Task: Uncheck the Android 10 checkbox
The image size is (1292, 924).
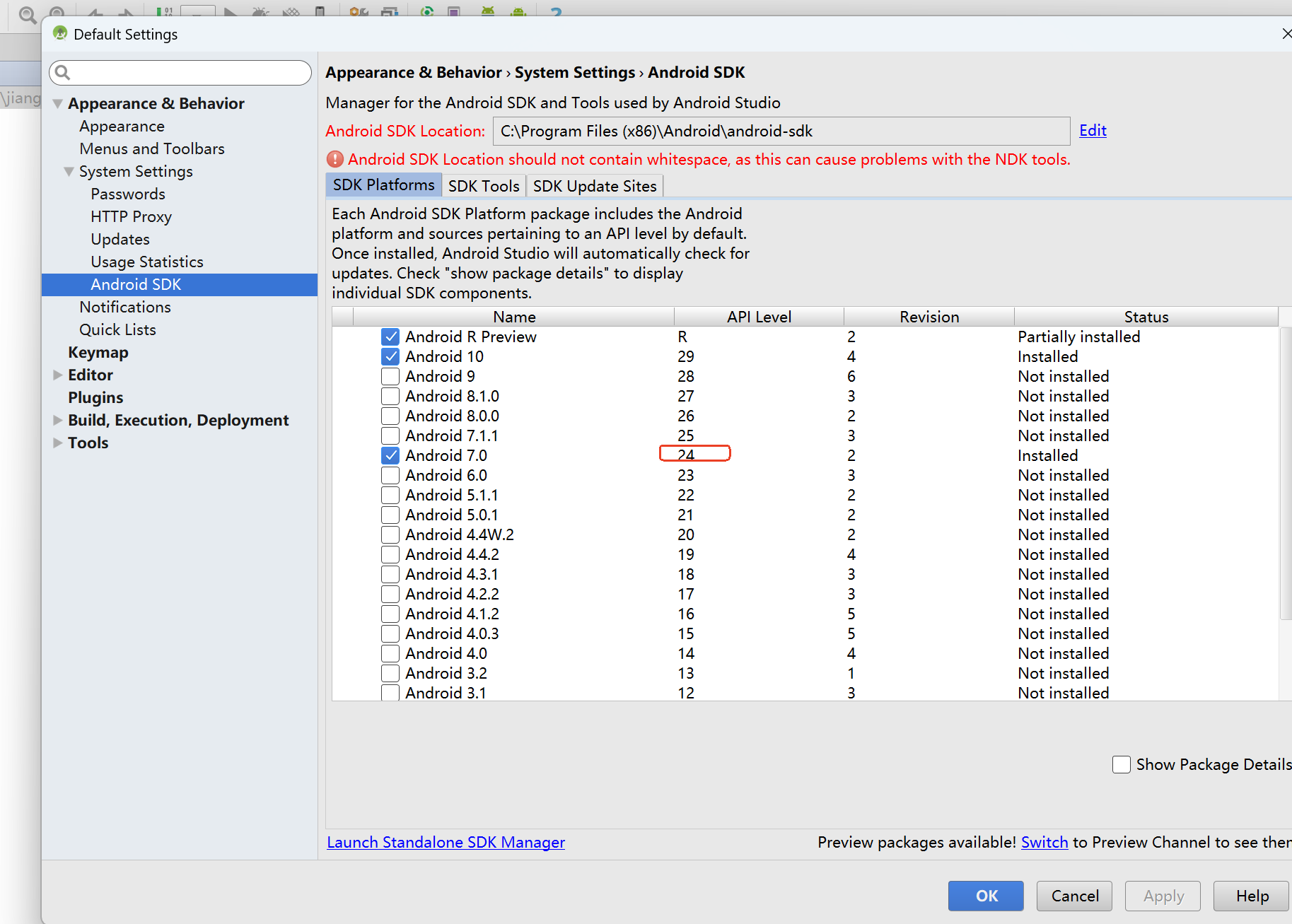Action: pos(390,356)
